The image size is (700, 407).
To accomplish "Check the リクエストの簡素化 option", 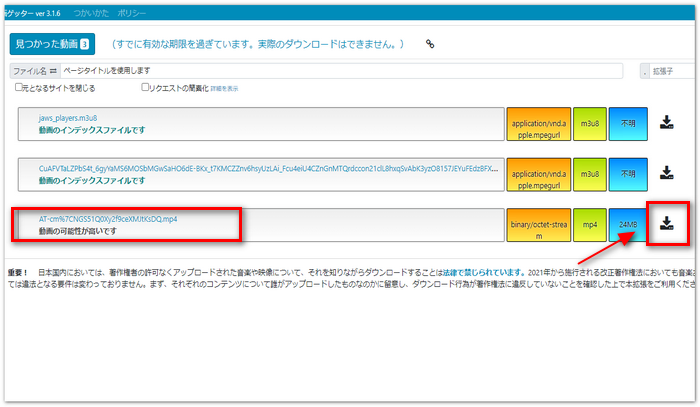I will click(x=146, y=88).
